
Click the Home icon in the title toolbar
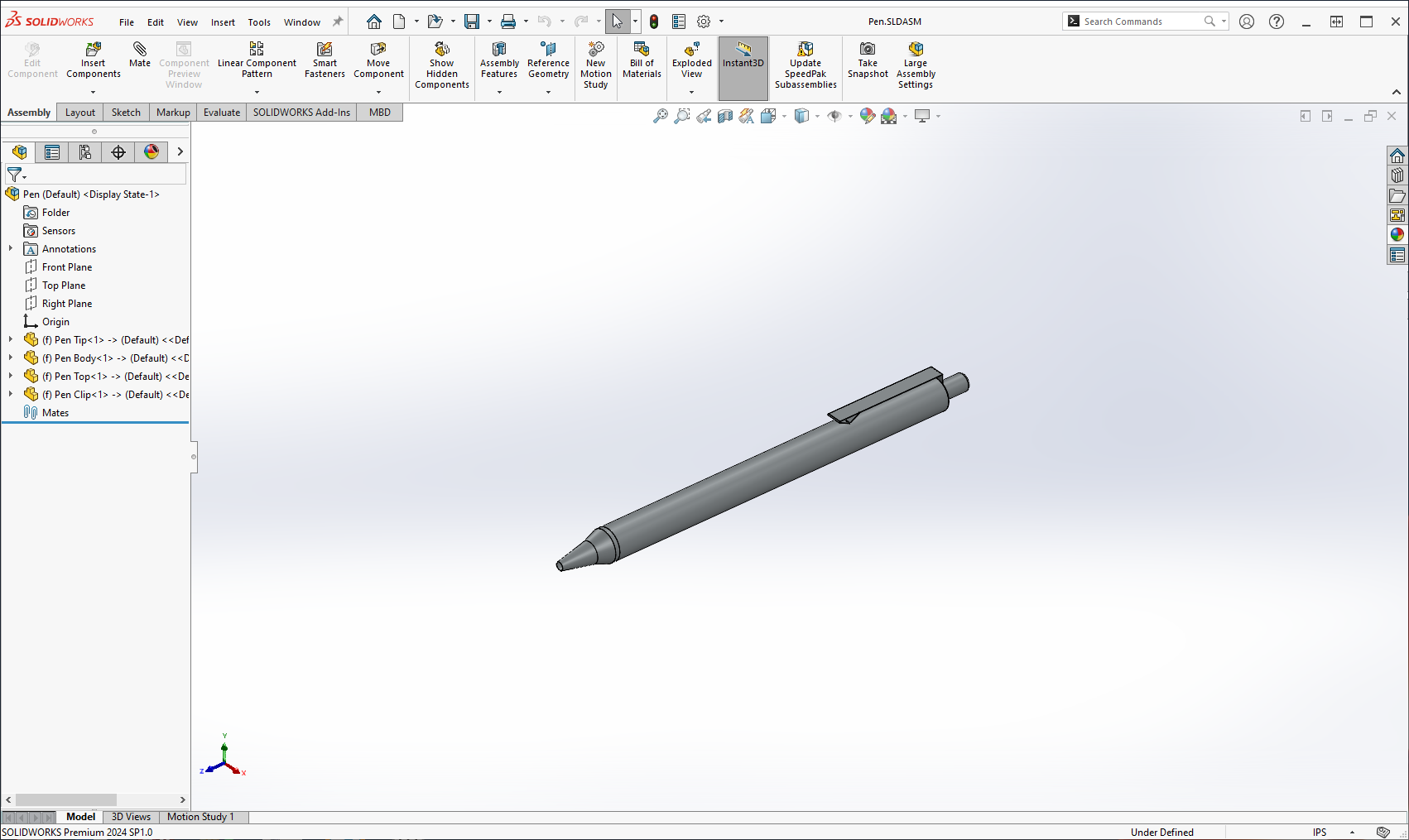coord(374,22)
